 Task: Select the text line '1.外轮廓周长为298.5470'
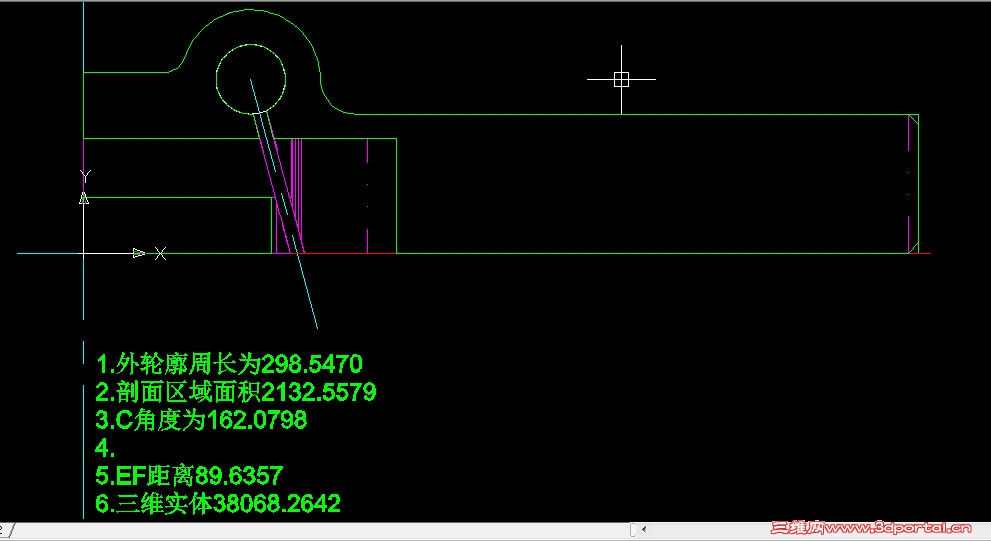(229, 364)
